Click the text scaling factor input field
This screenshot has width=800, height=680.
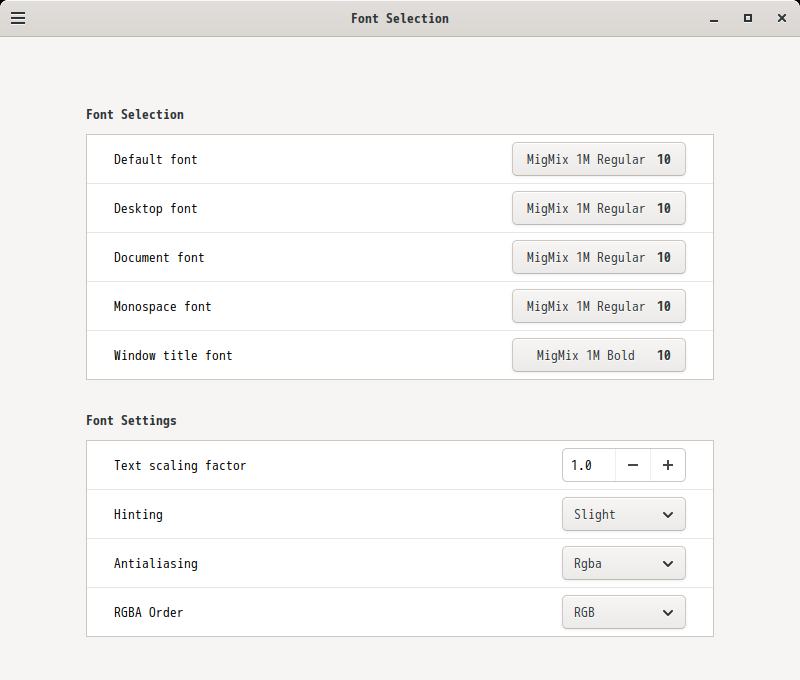(589, 465)
